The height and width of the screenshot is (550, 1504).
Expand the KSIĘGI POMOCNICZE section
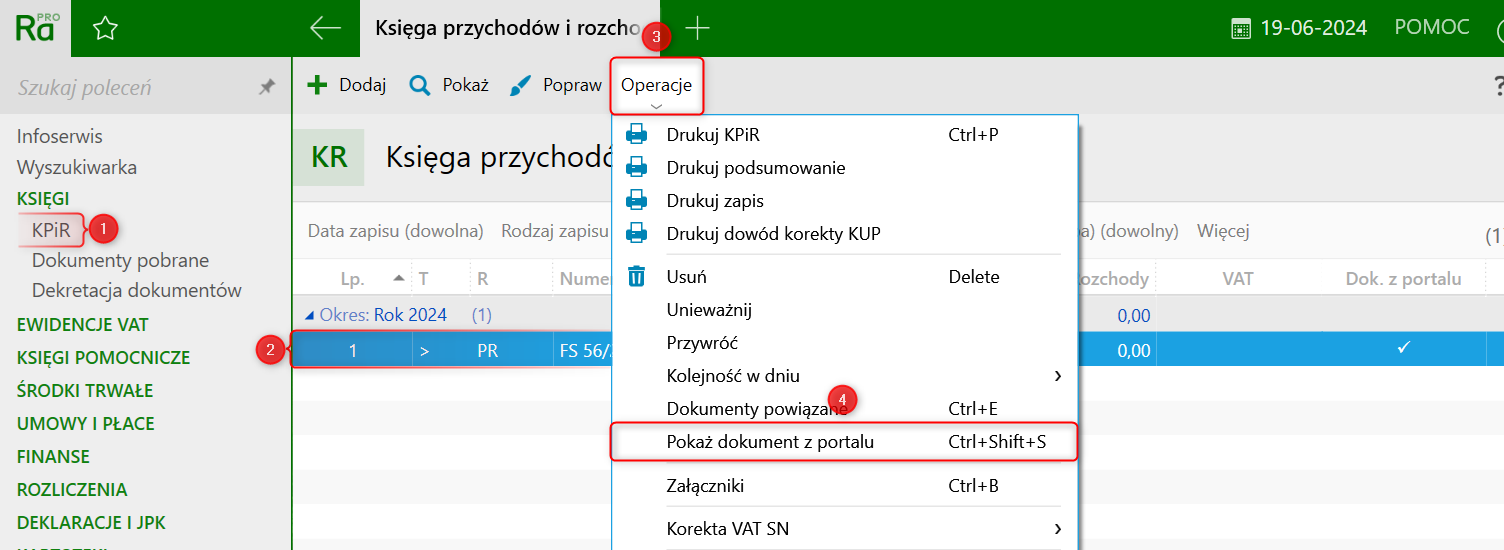[x=103, y=358]
